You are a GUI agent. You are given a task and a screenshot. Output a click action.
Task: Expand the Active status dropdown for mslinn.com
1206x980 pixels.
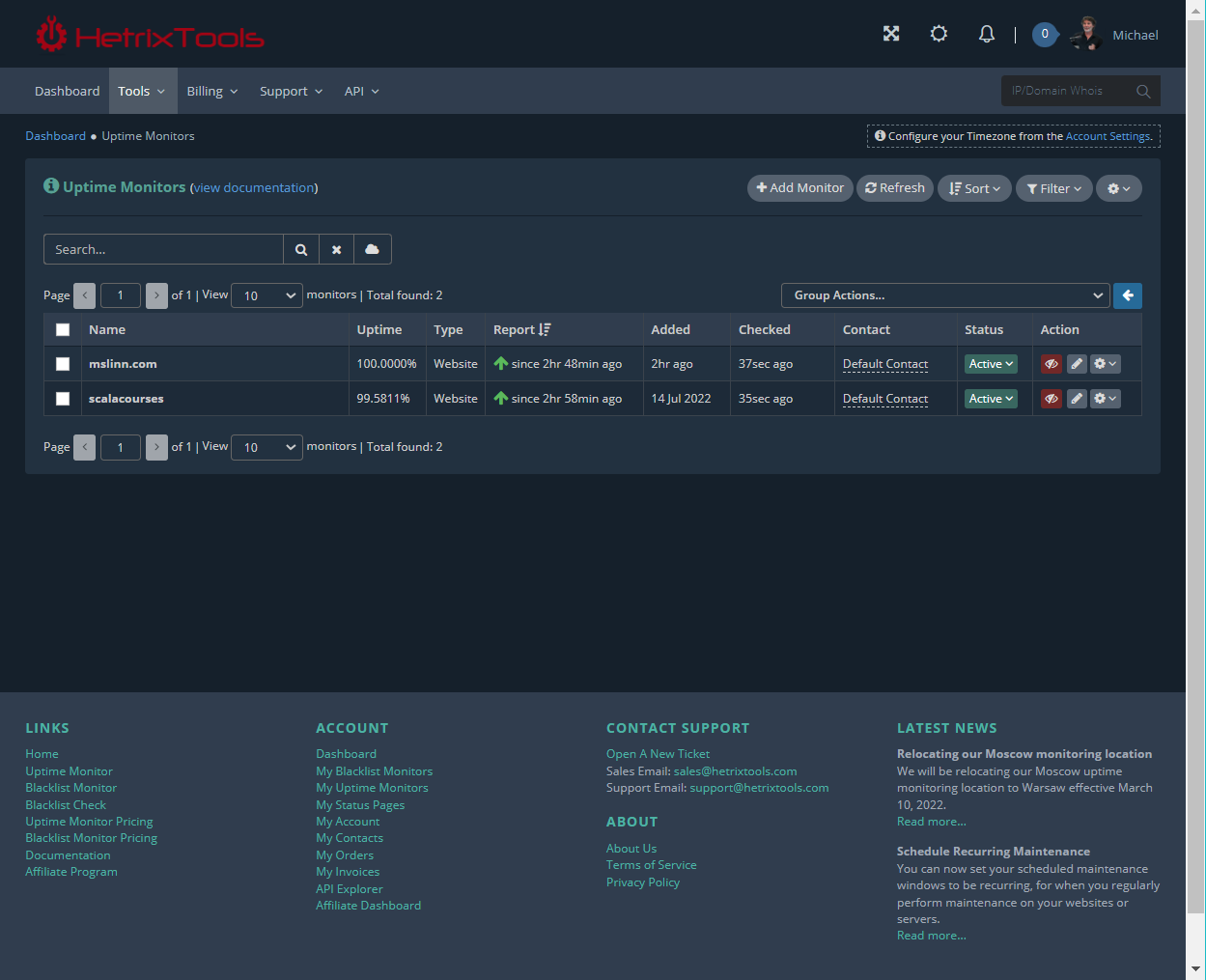pyautogui.click(x=991, y=364)
